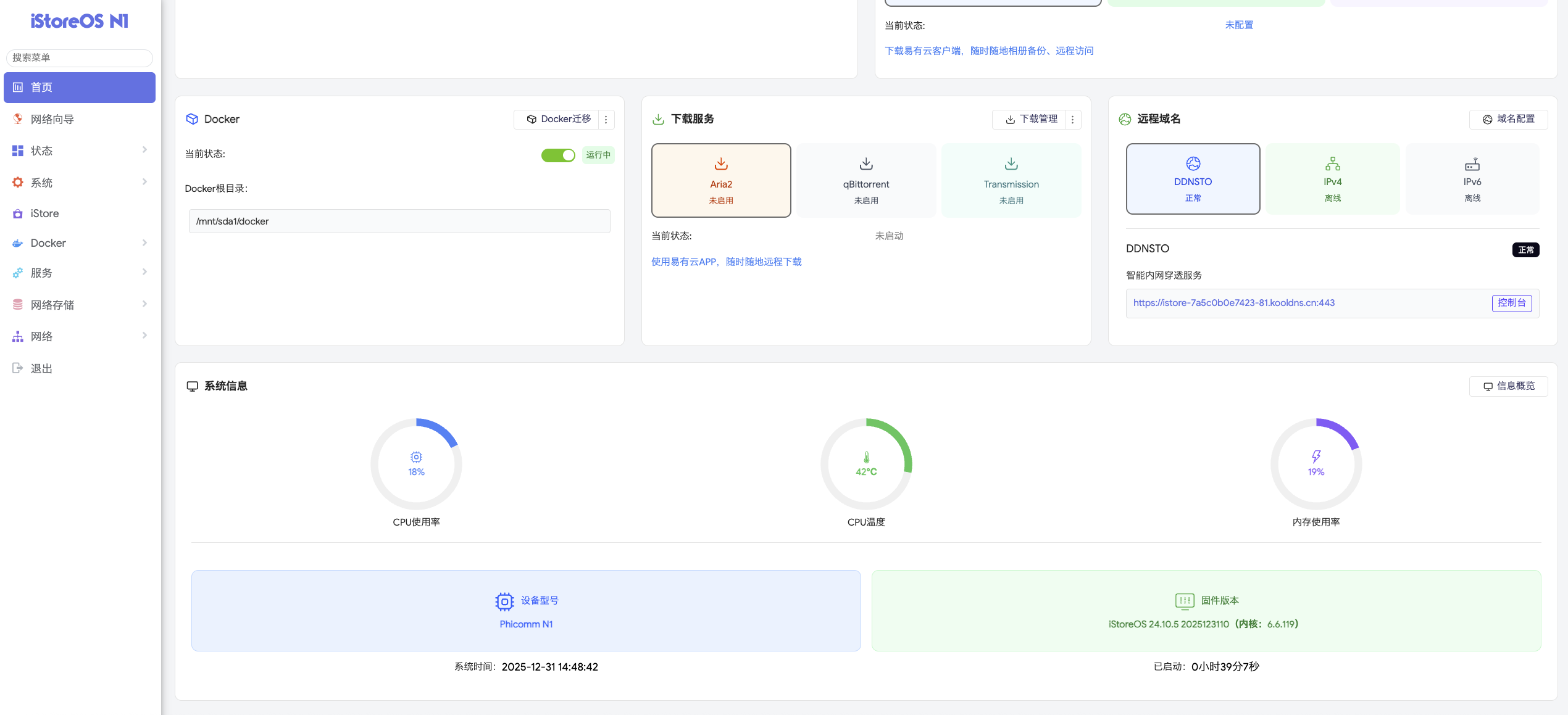Select the IPv6 remote domain tile
Screen dimensions: 1568x715
pos(1472,179)
